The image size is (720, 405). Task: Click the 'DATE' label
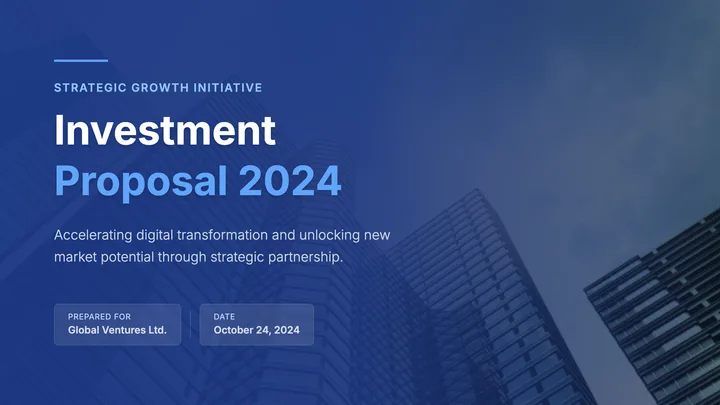pos(224,317)
